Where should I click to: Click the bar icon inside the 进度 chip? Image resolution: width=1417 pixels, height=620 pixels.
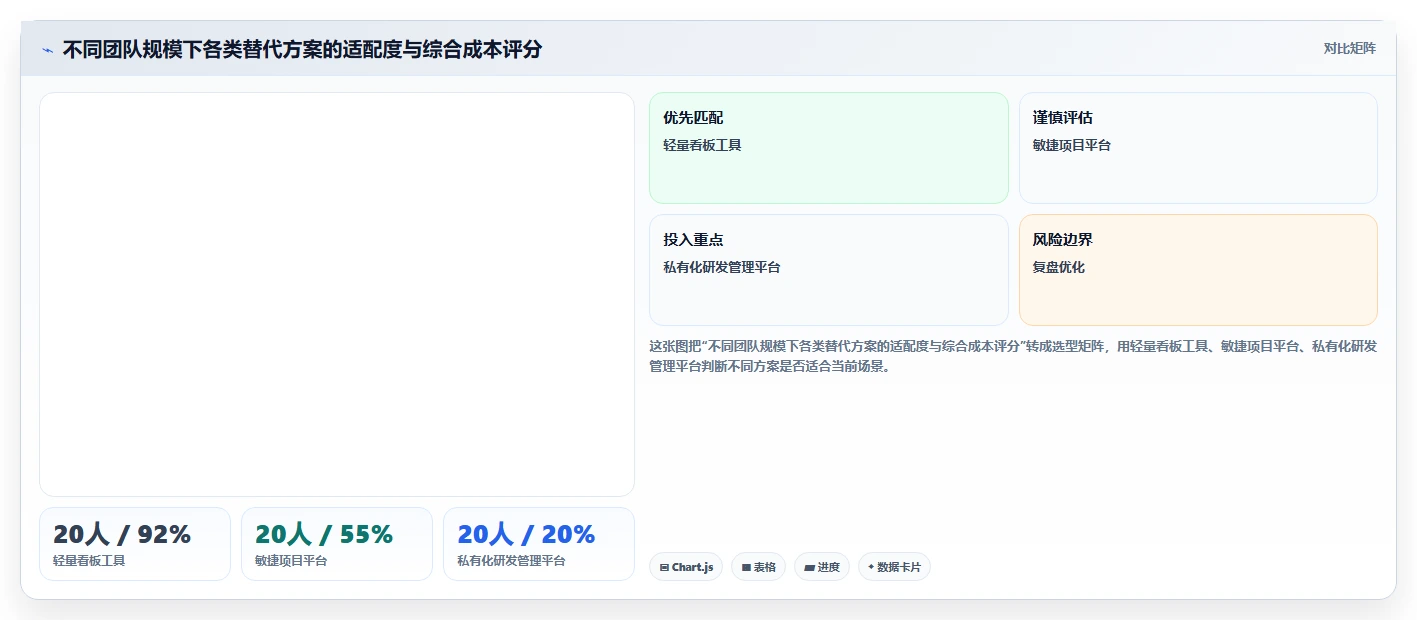809,567
